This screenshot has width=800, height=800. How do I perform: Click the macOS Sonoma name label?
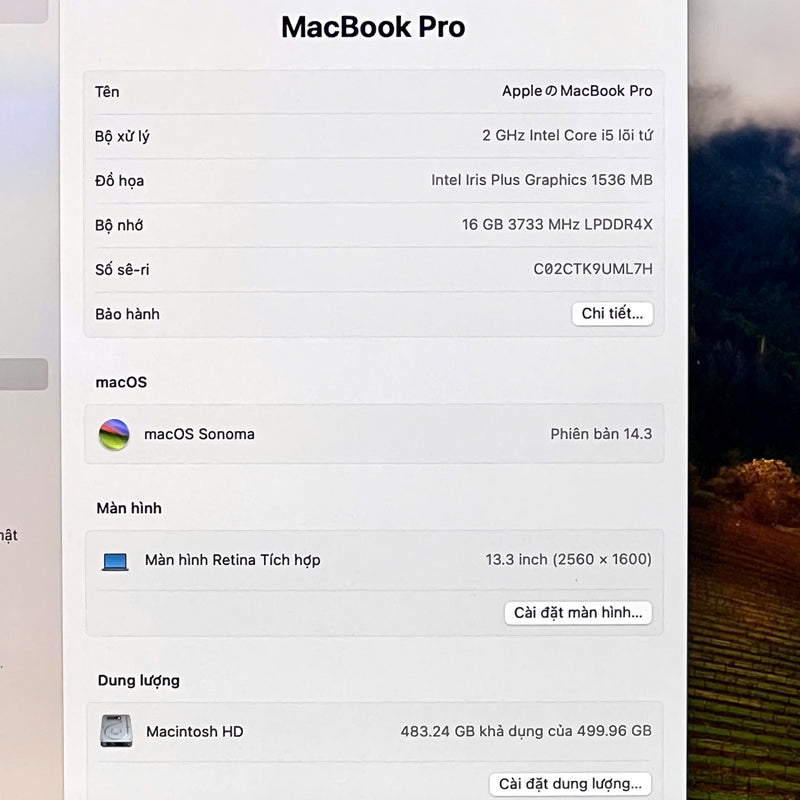tap(199, 434)
